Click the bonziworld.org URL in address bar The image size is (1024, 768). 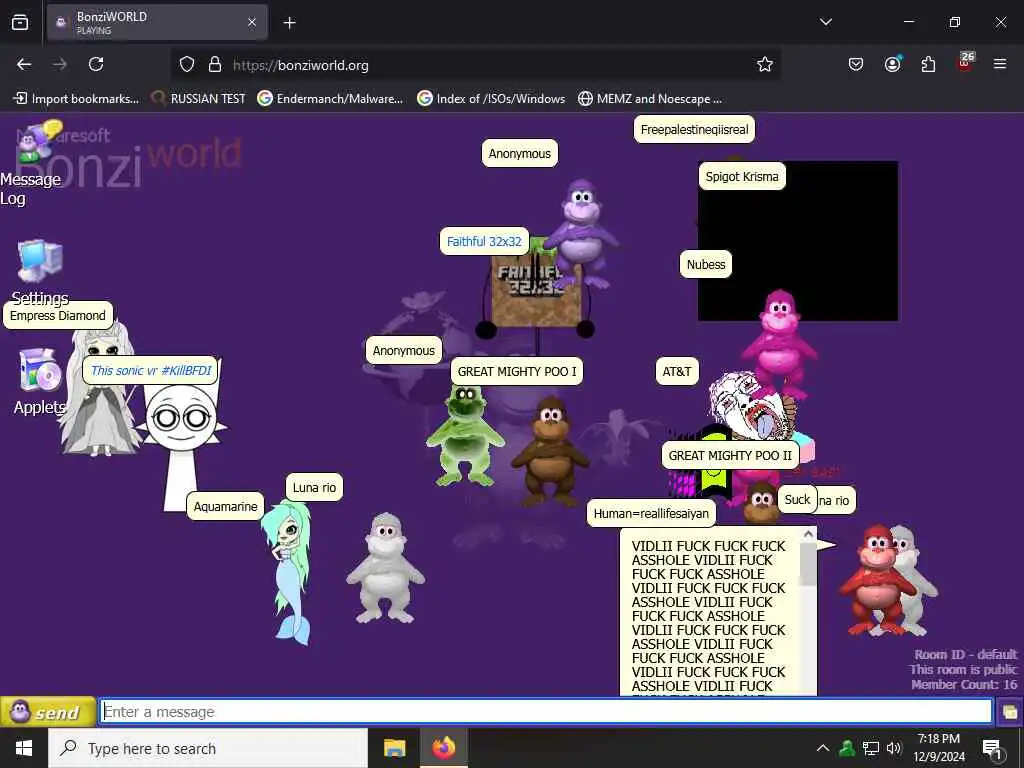click(x=300, y=65)
